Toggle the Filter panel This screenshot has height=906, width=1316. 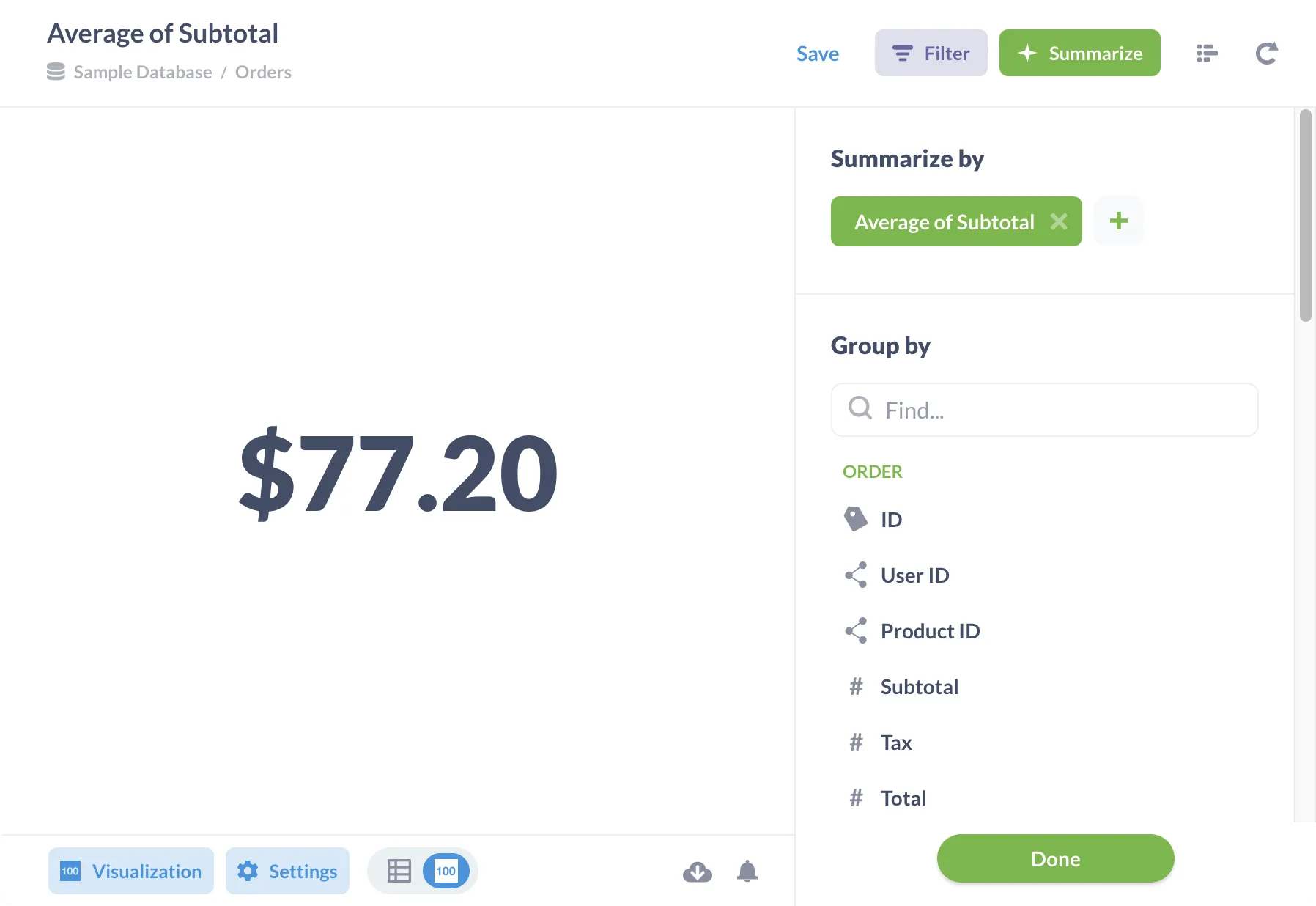point(931,54)
